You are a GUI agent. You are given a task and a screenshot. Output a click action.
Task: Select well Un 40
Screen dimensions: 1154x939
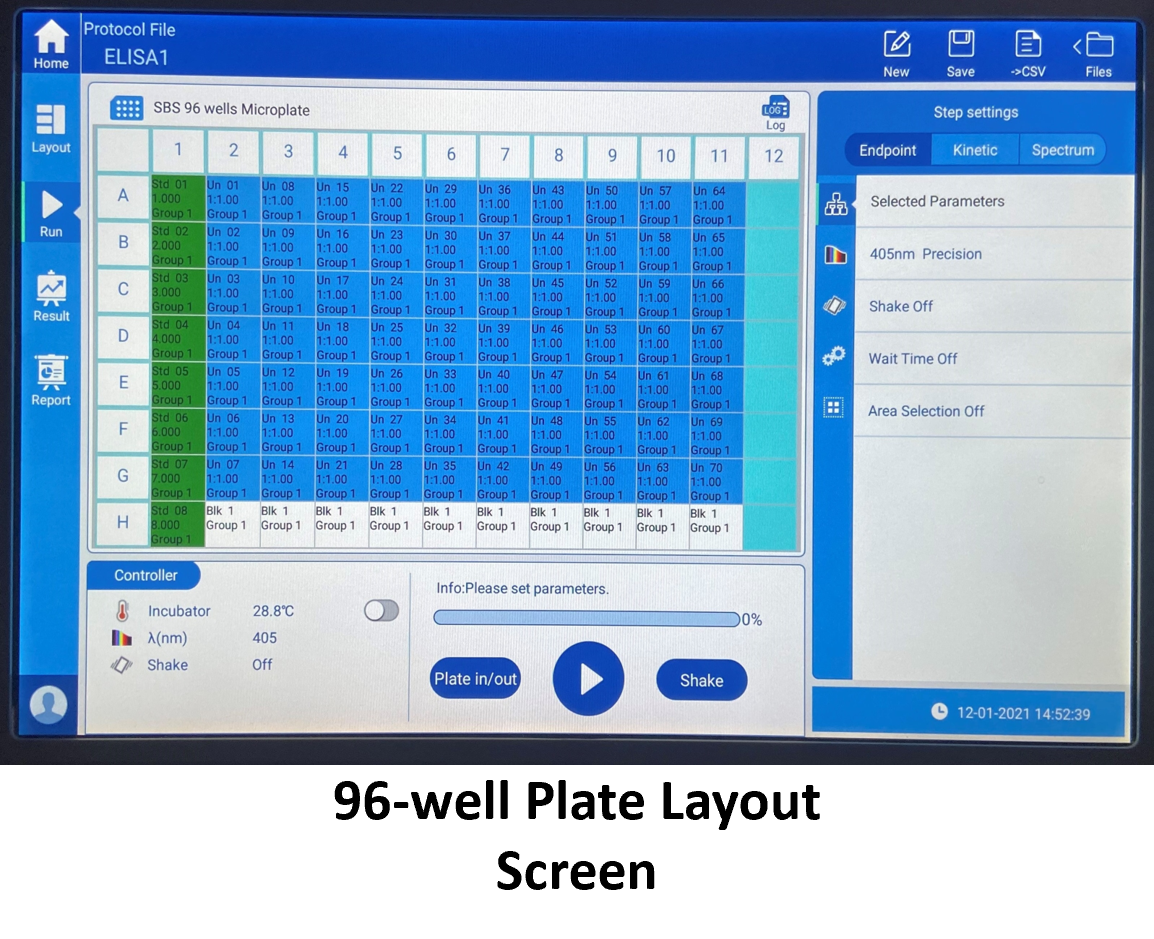click(x=503, y=388)
